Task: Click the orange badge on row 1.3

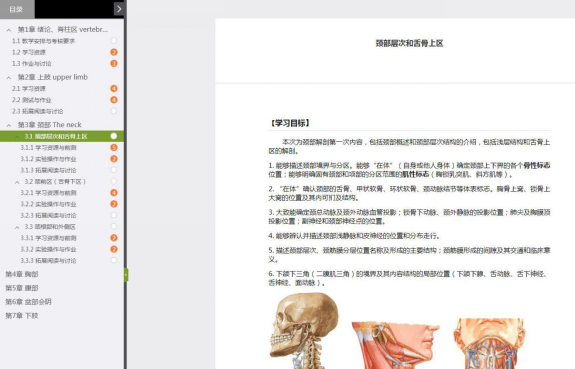Action: pyautogui.click(x=114, y=63)
